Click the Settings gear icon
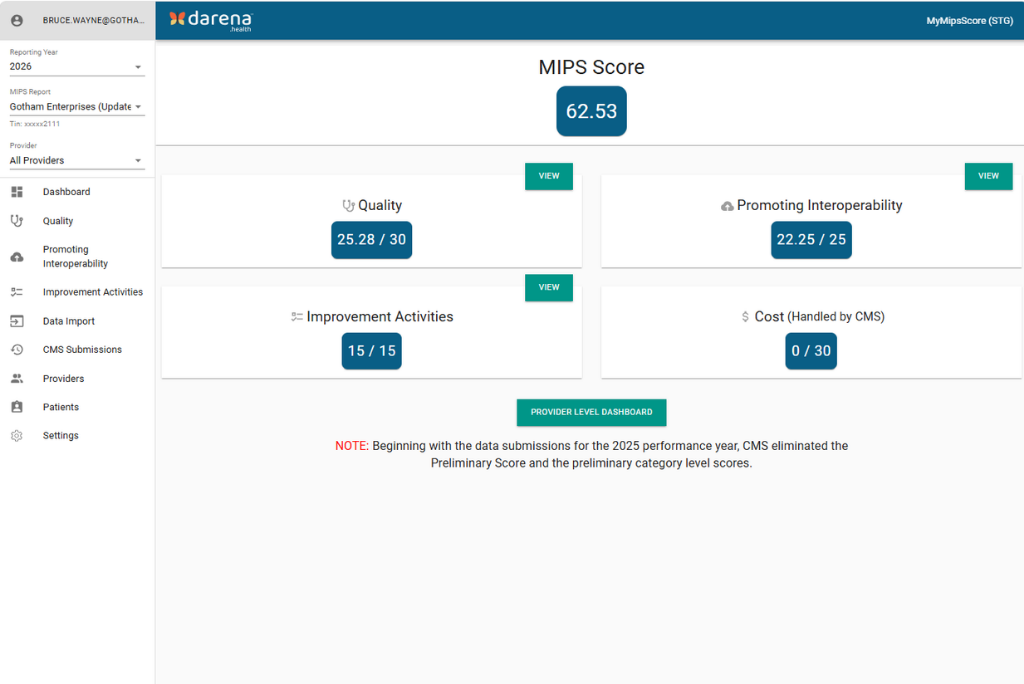Image resolution: width=1024 pixels, height=684 pixels. pos(17,436)
